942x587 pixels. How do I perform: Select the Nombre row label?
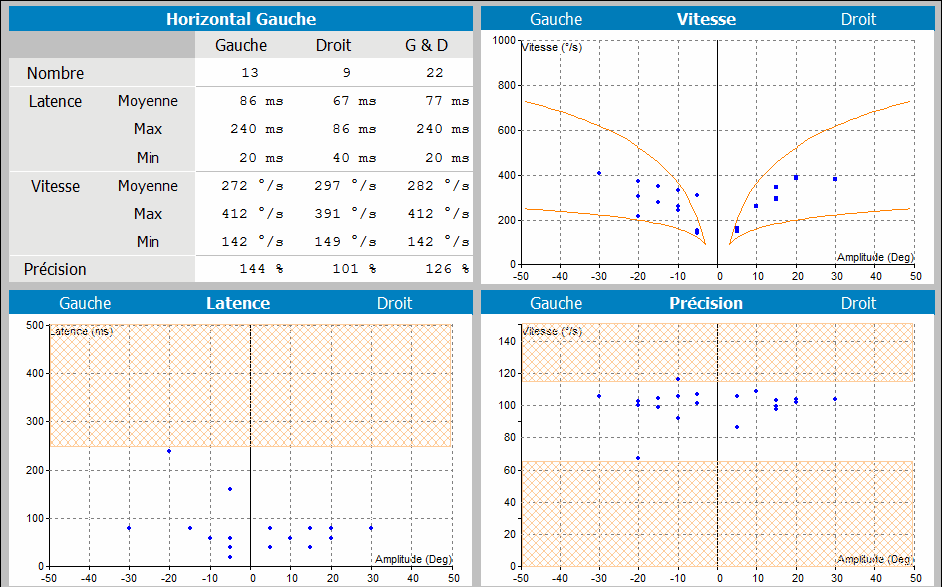(56, 73)
